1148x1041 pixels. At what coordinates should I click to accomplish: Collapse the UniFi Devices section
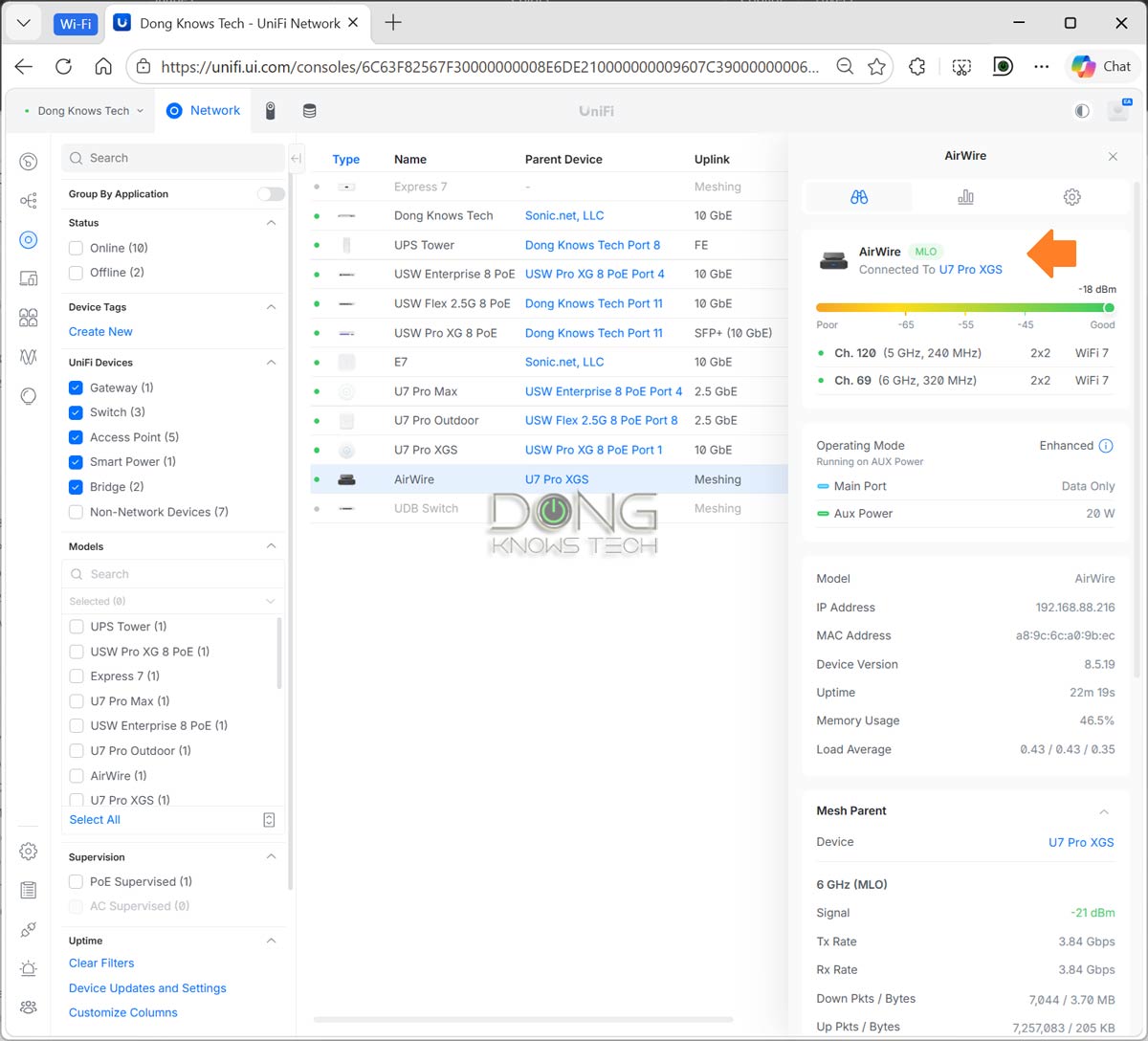tap(272, 363)
